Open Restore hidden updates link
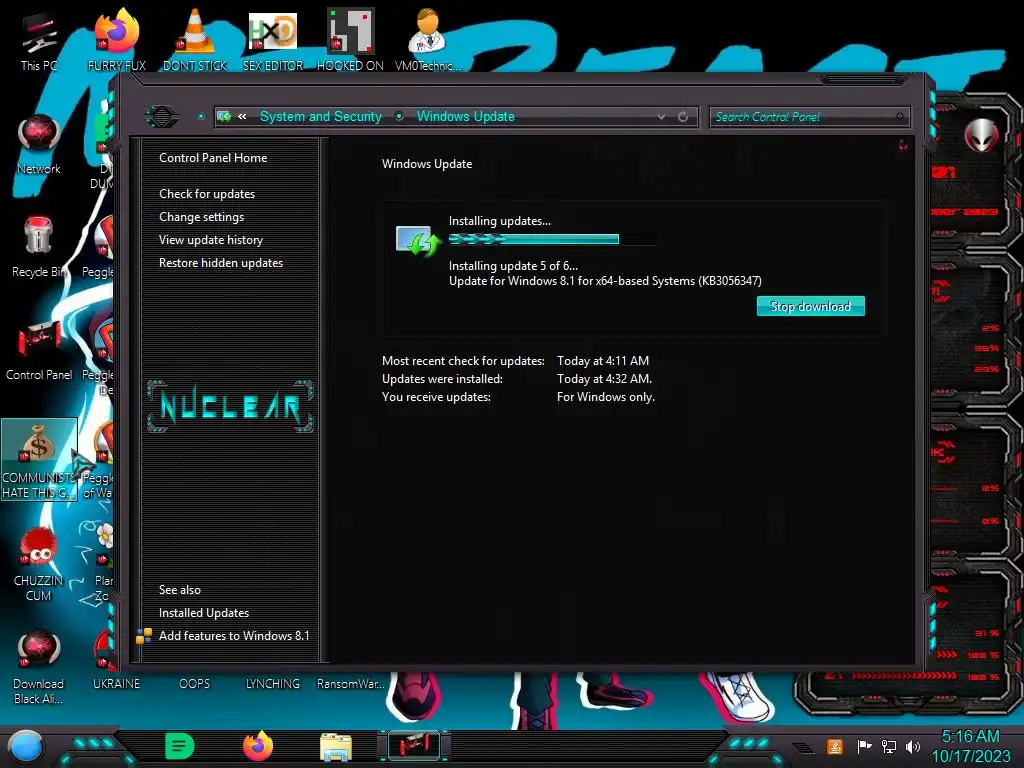Viewport: 1024px width, 768px height. 221,263
